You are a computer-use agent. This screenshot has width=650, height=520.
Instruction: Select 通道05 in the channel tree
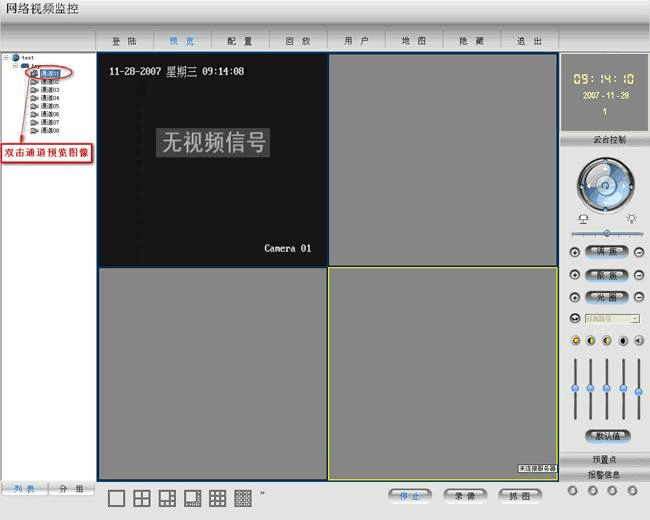[50, 106]
